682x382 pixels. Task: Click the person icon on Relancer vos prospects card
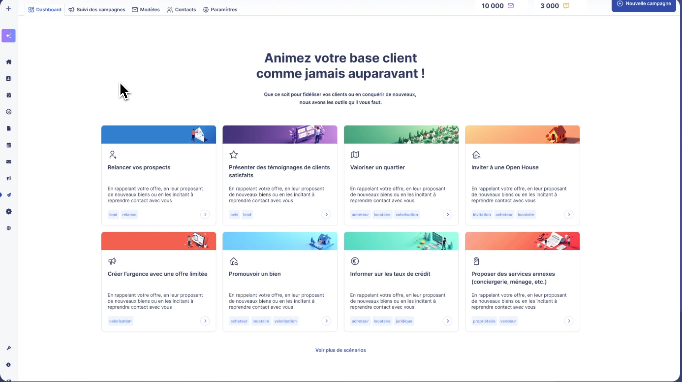[112, 154]
